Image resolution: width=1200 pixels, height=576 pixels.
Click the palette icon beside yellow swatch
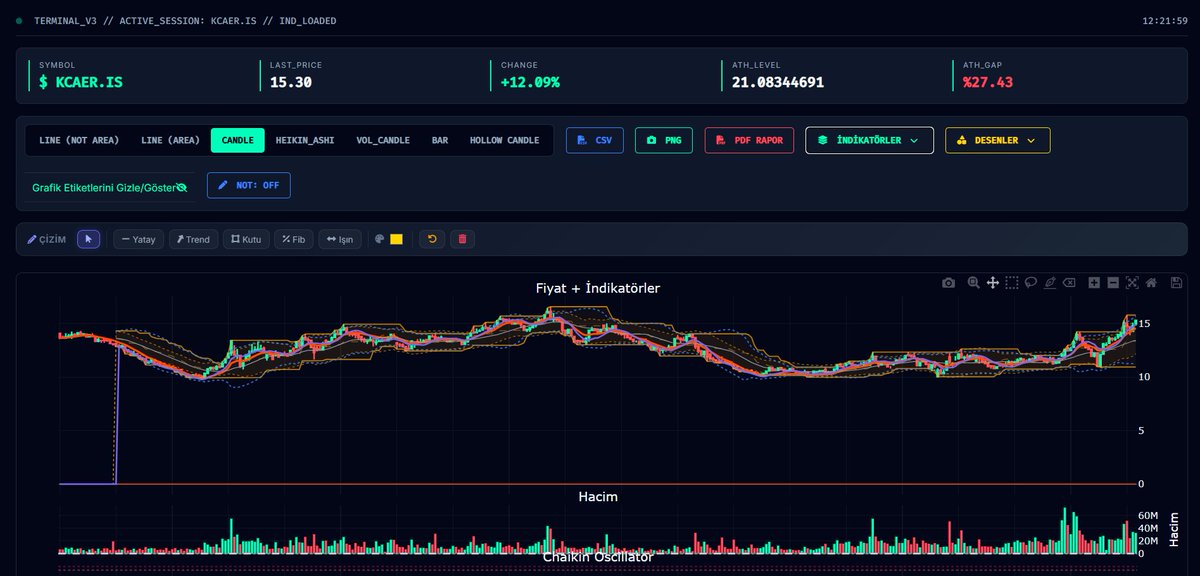tap(380, 239)
